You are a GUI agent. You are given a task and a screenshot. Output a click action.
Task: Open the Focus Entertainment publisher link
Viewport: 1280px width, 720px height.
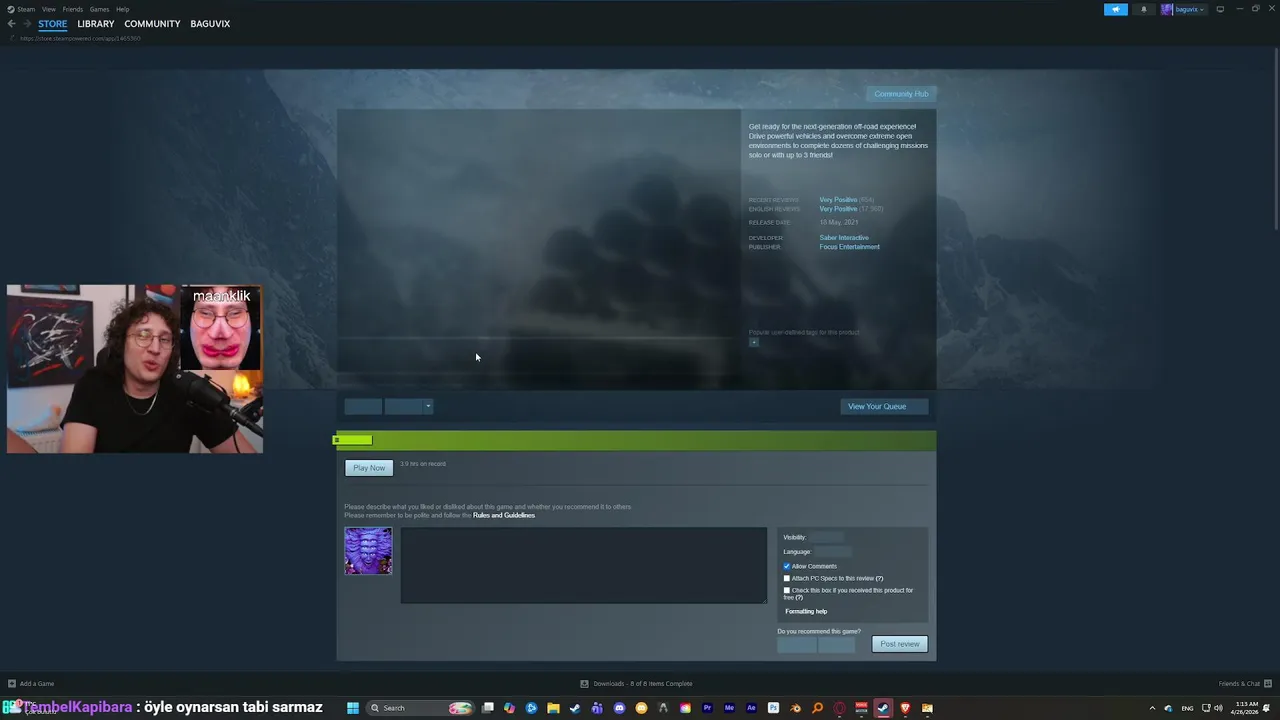[850, 247]
